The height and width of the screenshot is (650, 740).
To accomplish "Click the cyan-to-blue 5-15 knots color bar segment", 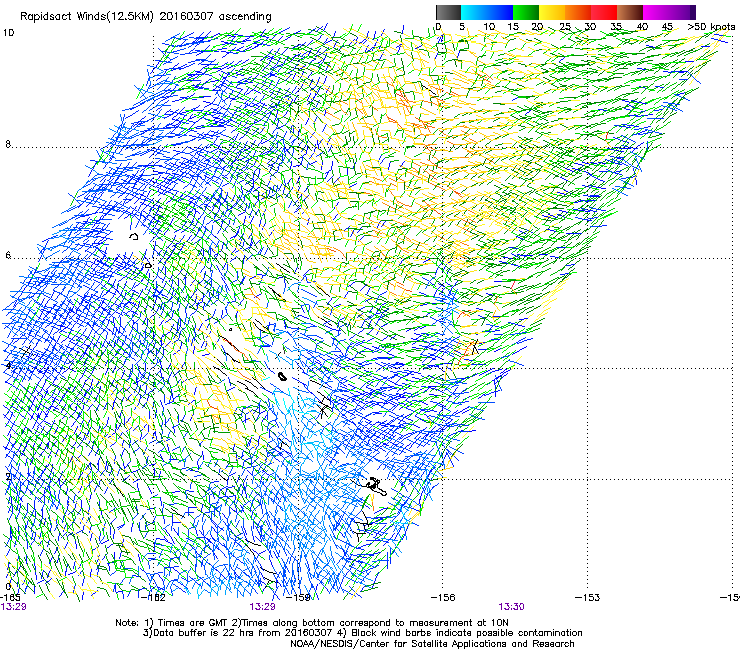I will (487, 12).
